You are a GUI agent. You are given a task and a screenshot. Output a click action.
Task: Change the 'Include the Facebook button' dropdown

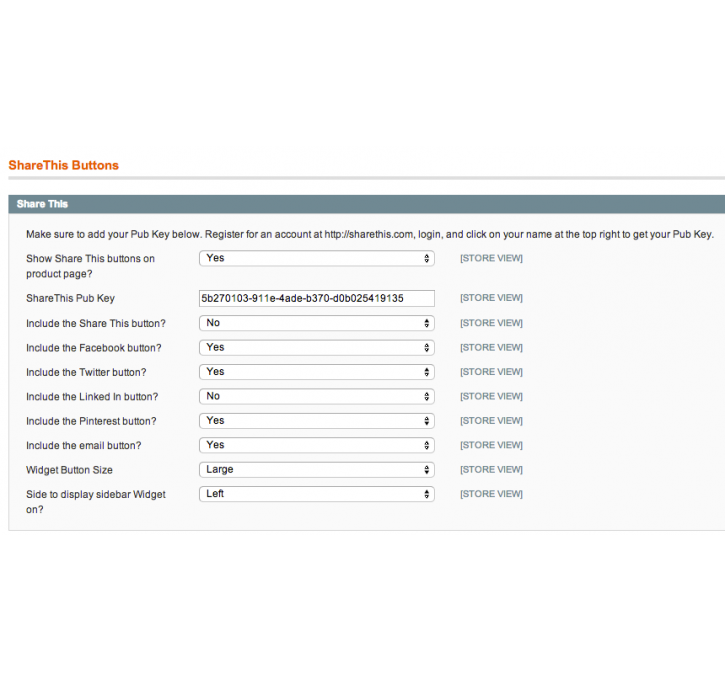(317, 348)
